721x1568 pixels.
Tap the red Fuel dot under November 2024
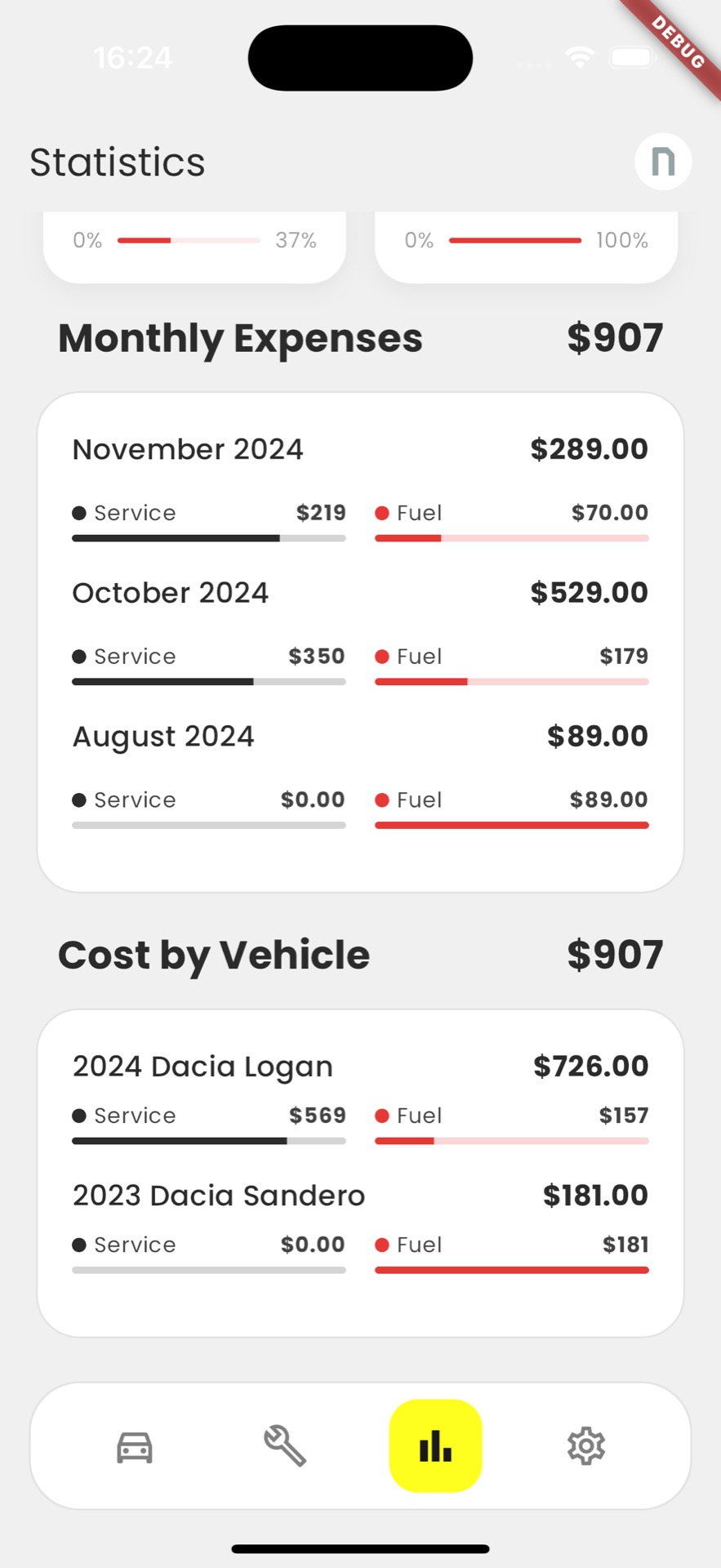pos(381,513)
